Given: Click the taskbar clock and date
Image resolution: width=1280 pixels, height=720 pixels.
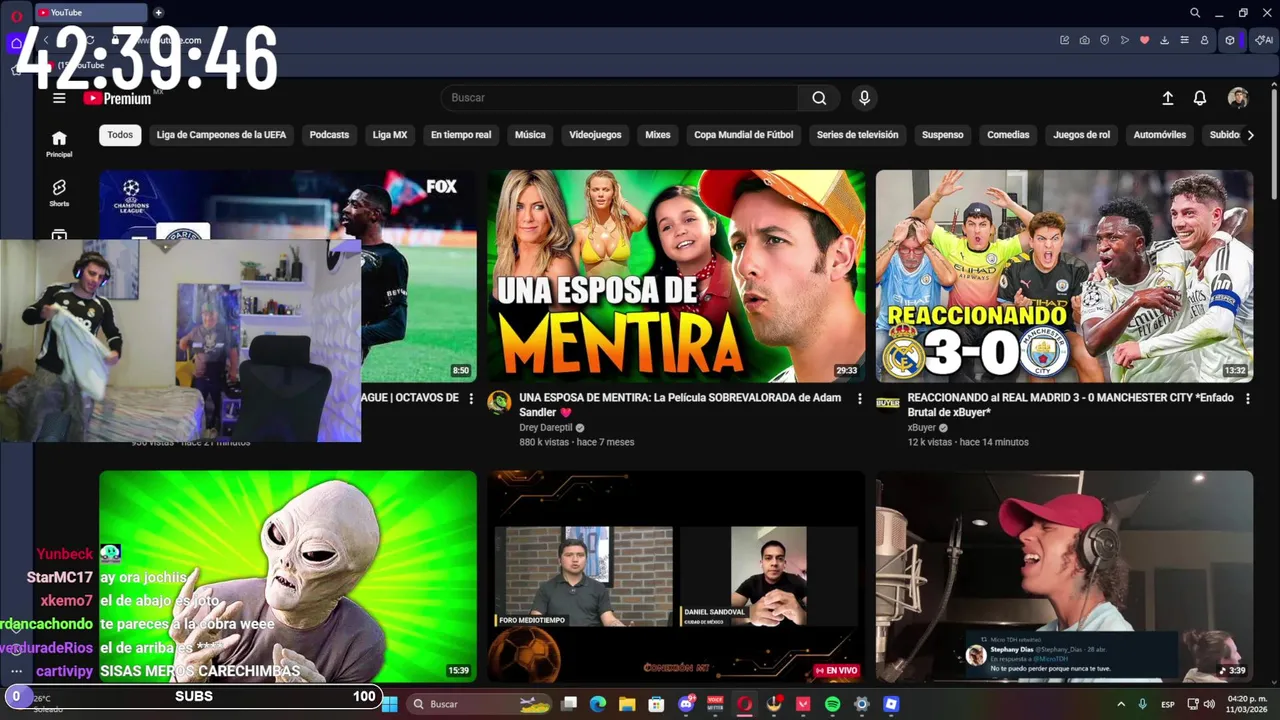Looking at the screenshot, I should (1247, 704).
